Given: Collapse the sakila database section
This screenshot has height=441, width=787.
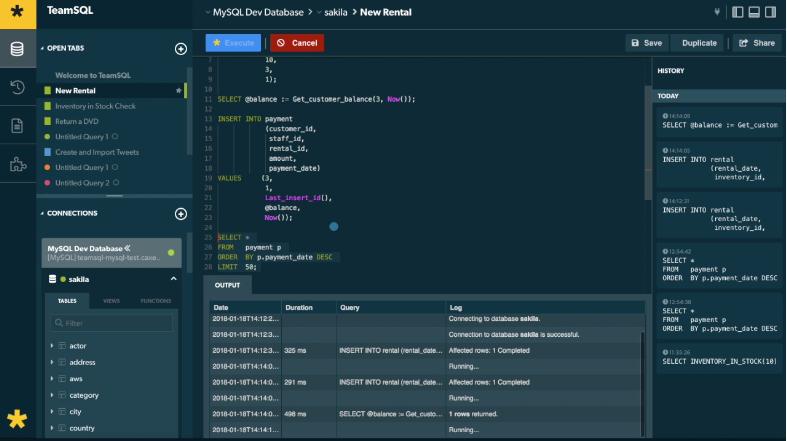Looking at the screenshot, I should point(174,279).
